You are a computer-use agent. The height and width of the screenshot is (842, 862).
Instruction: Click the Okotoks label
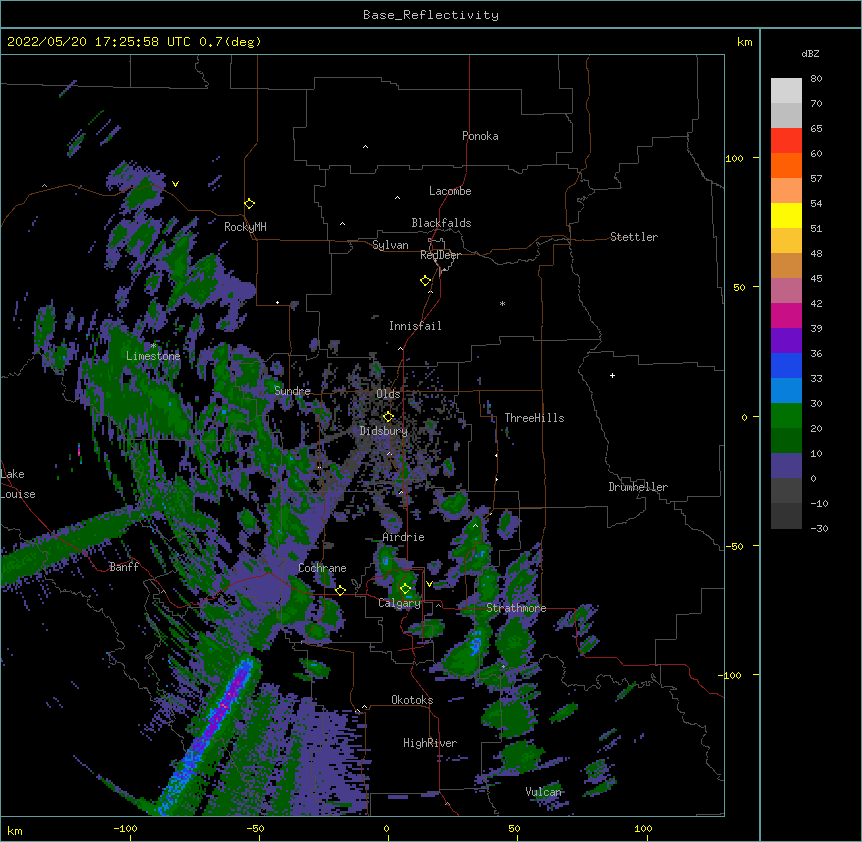(412, 700)
